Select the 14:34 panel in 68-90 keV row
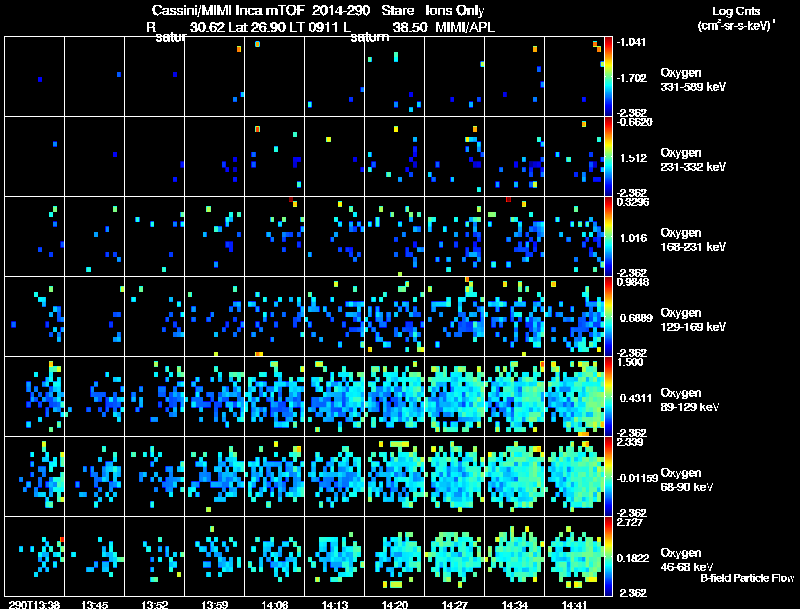The image size is (800, 609). [x=514, y=476]
